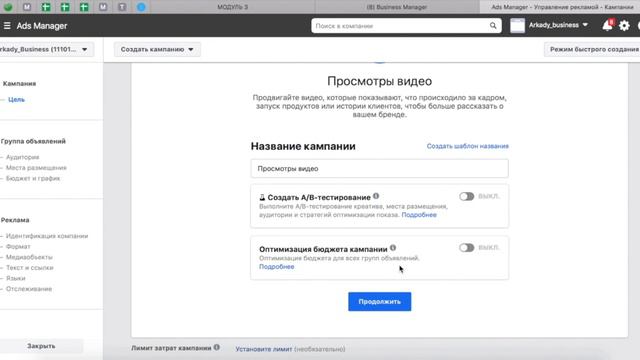Image resolution: width=640 pixels, height=360 pixels.
Task: Click the Продолжить button
Action: pyautogui.click(x=380, y=302)
